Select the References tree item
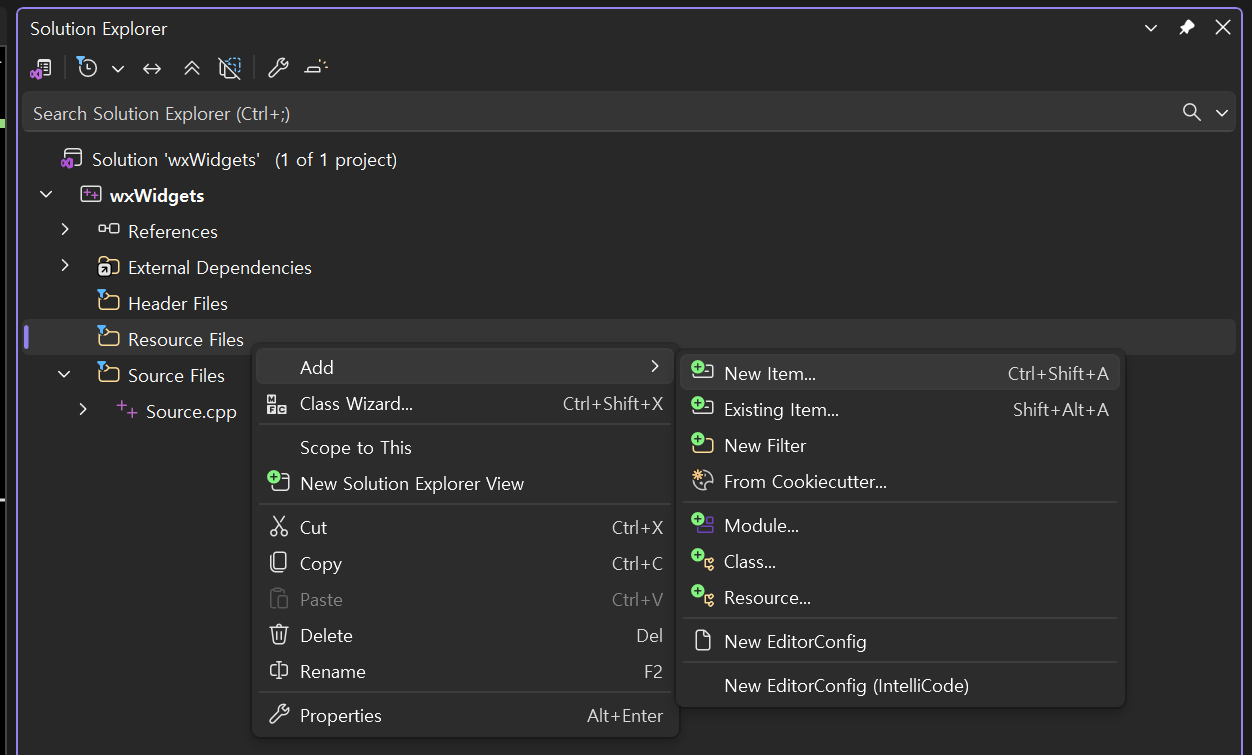This screenshot has width=1252, height=755. pos(173,231)
